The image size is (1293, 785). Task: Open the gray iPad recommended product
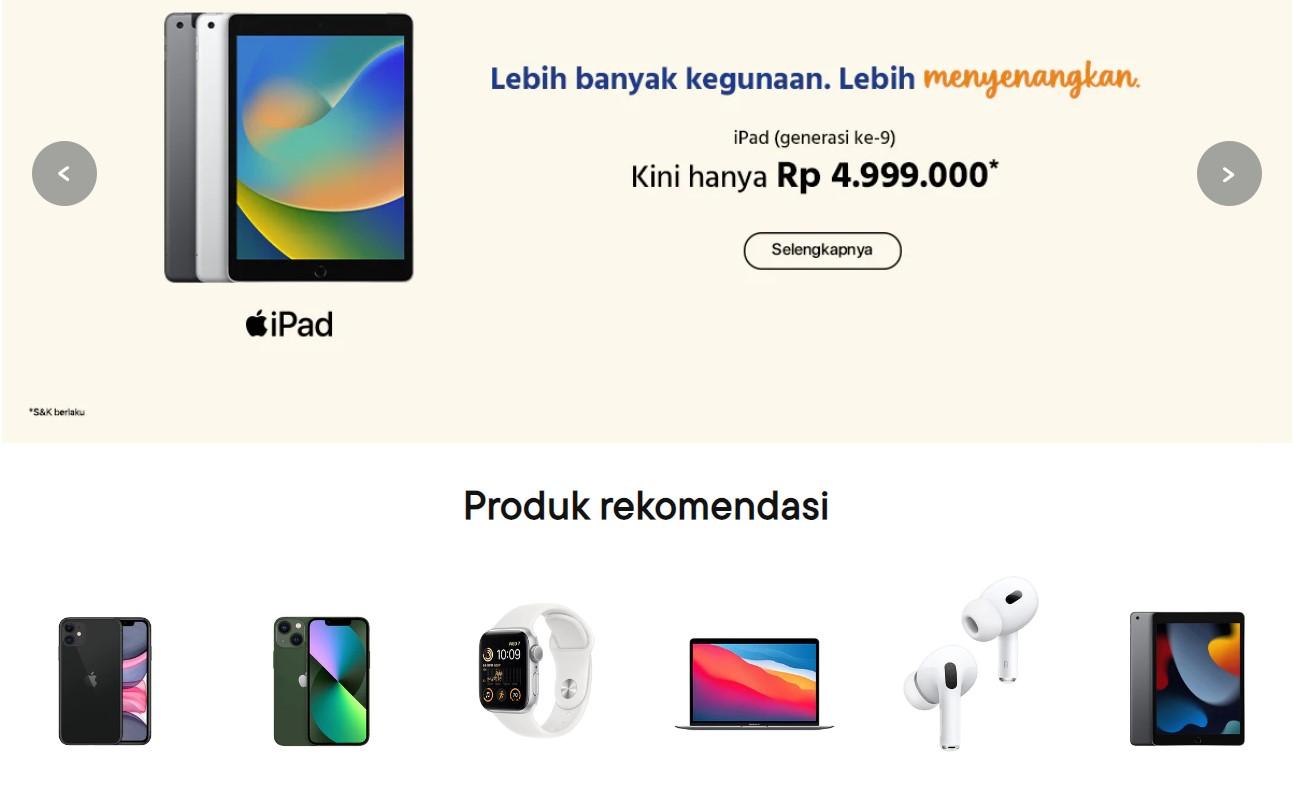[x=1187, y=679]
